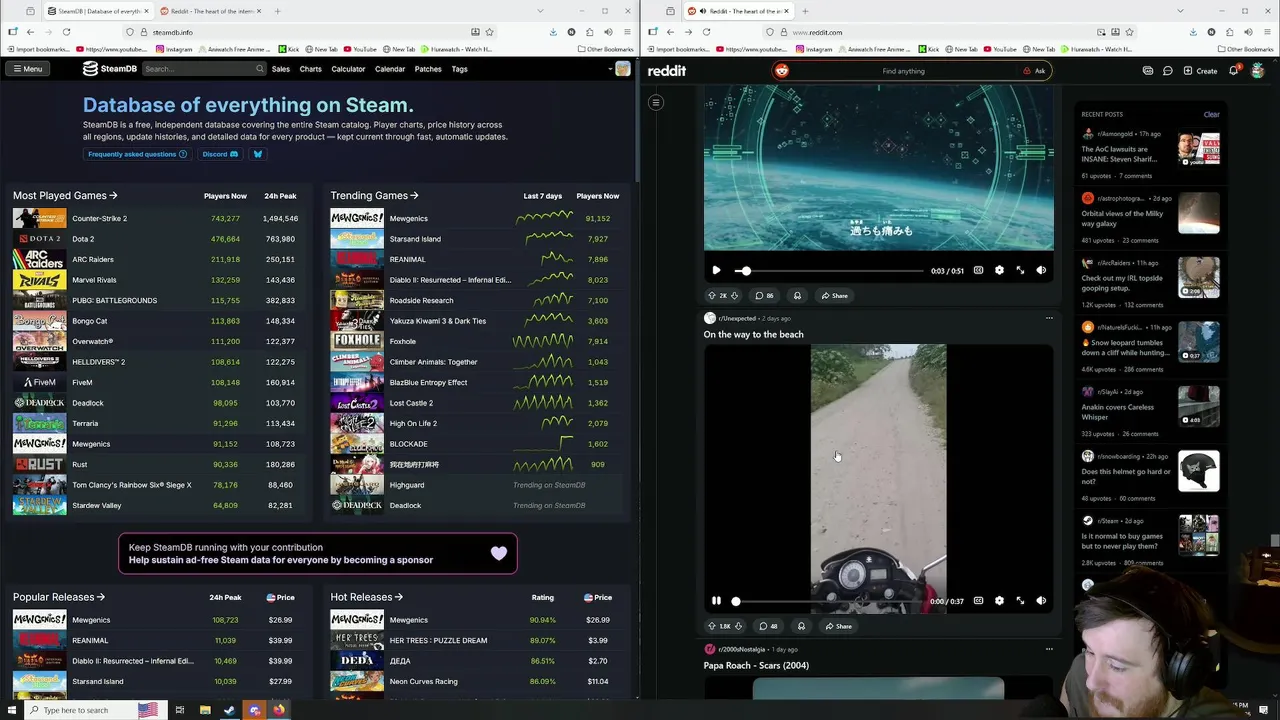Expand the Most Played Games list
The image size is (1280, 720).
pos(65,196)
